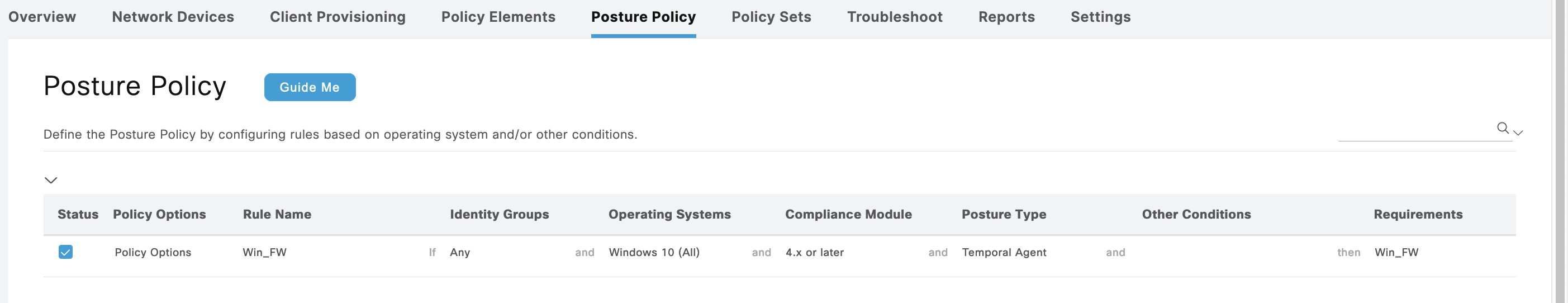This screenshot has height=303, width=1568.
Task: Click the 4.x or later compliance module value
Action: click(814, 253)
